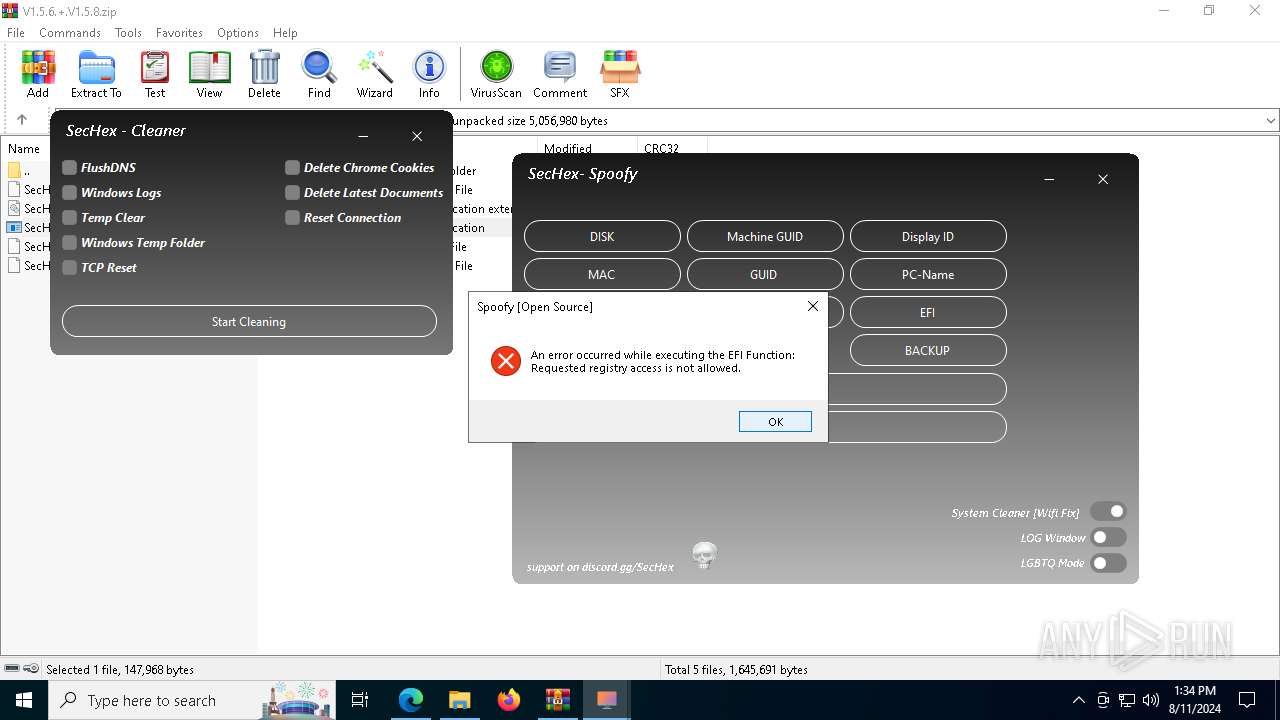Minimize the SecHex Cleaner window
Image resolution: width=1280 pixels, height=720 pixels.
coord(363,137)
